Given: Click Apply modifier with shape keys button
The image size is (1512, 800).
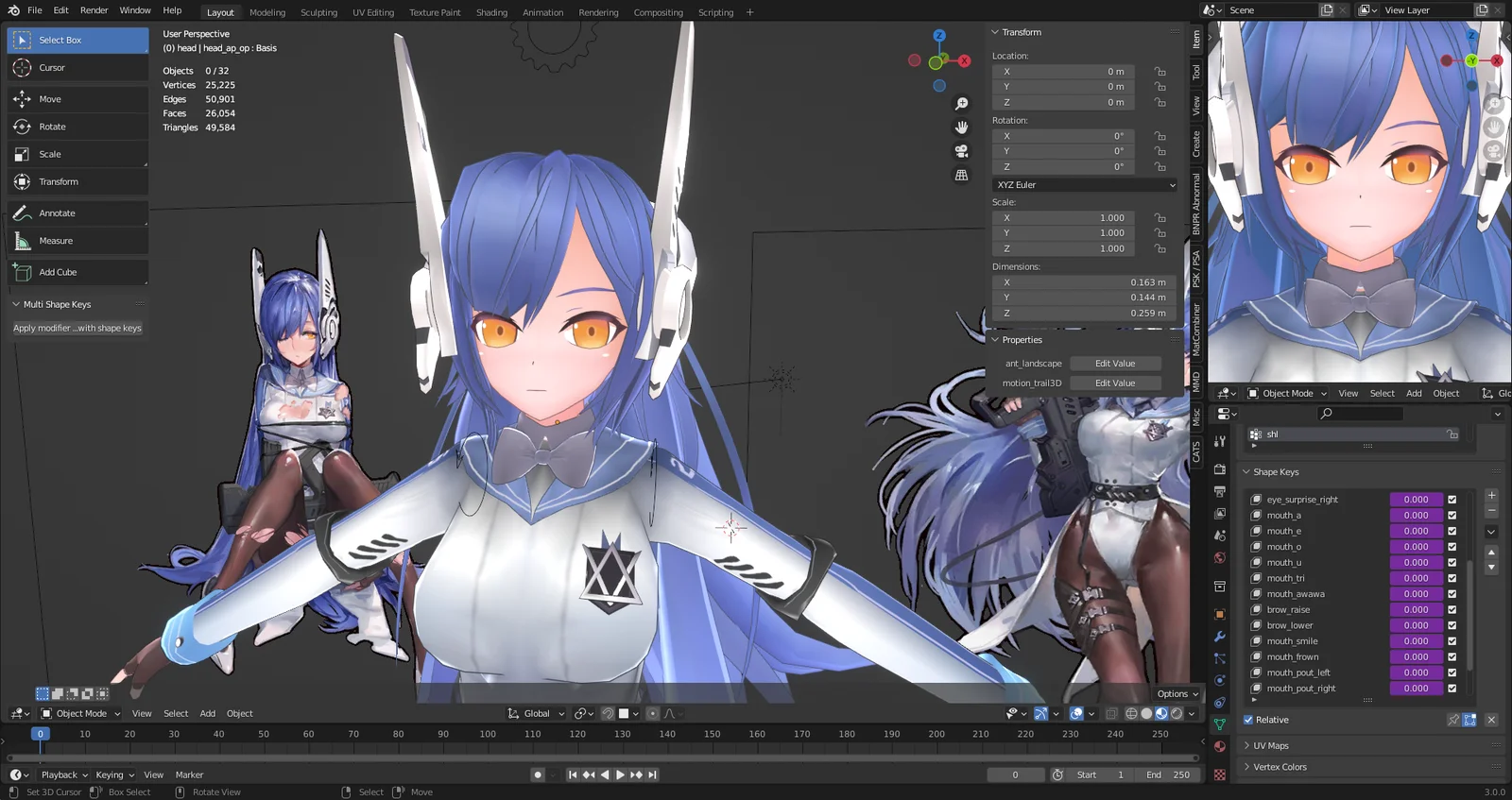Looking at the screenshot, I should [77, 329].
